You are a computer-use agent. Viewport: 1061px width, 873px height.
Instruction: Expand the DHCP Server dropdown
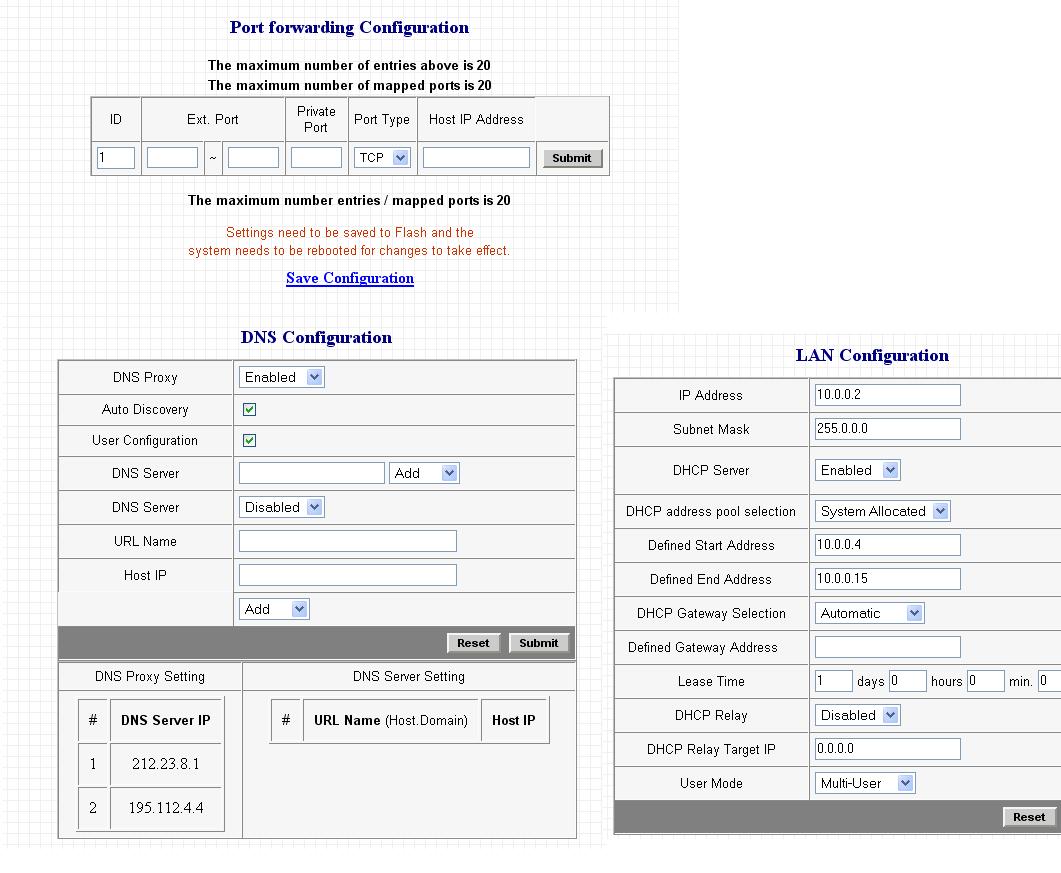pos(858,470)
